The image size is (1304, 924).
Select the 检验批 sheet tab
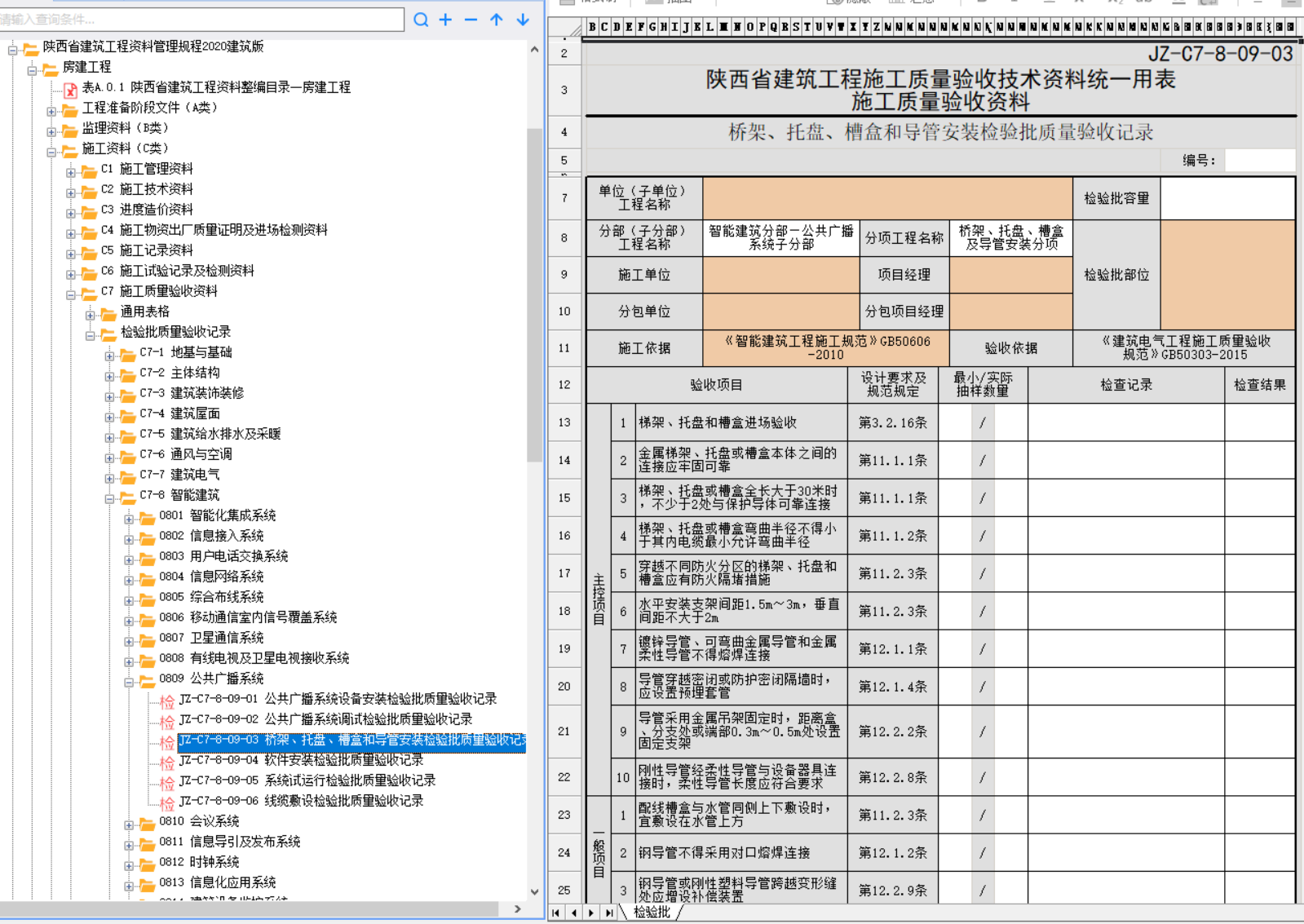(x=652, y=913)
